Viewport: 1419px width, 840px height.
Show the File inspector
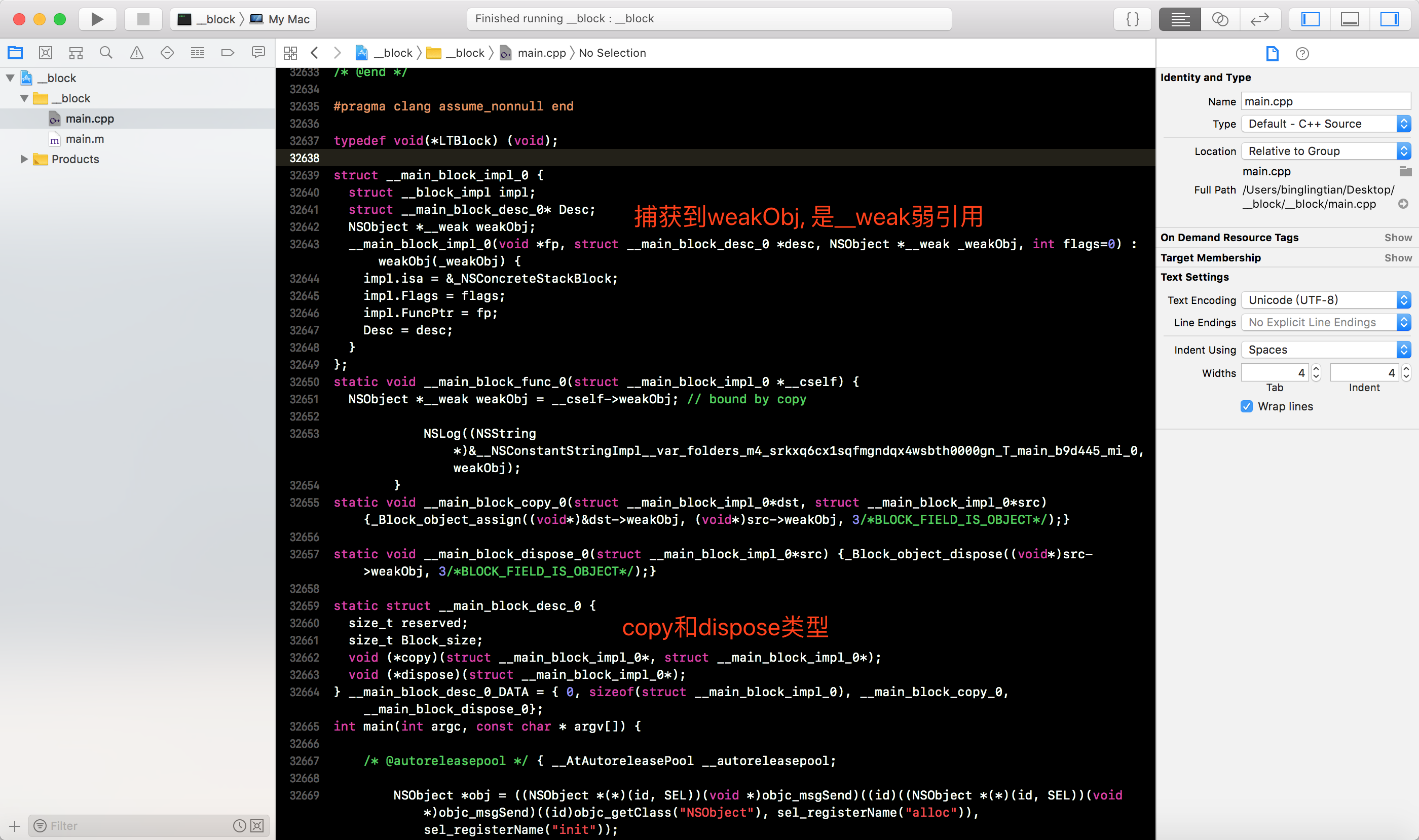1273,53
